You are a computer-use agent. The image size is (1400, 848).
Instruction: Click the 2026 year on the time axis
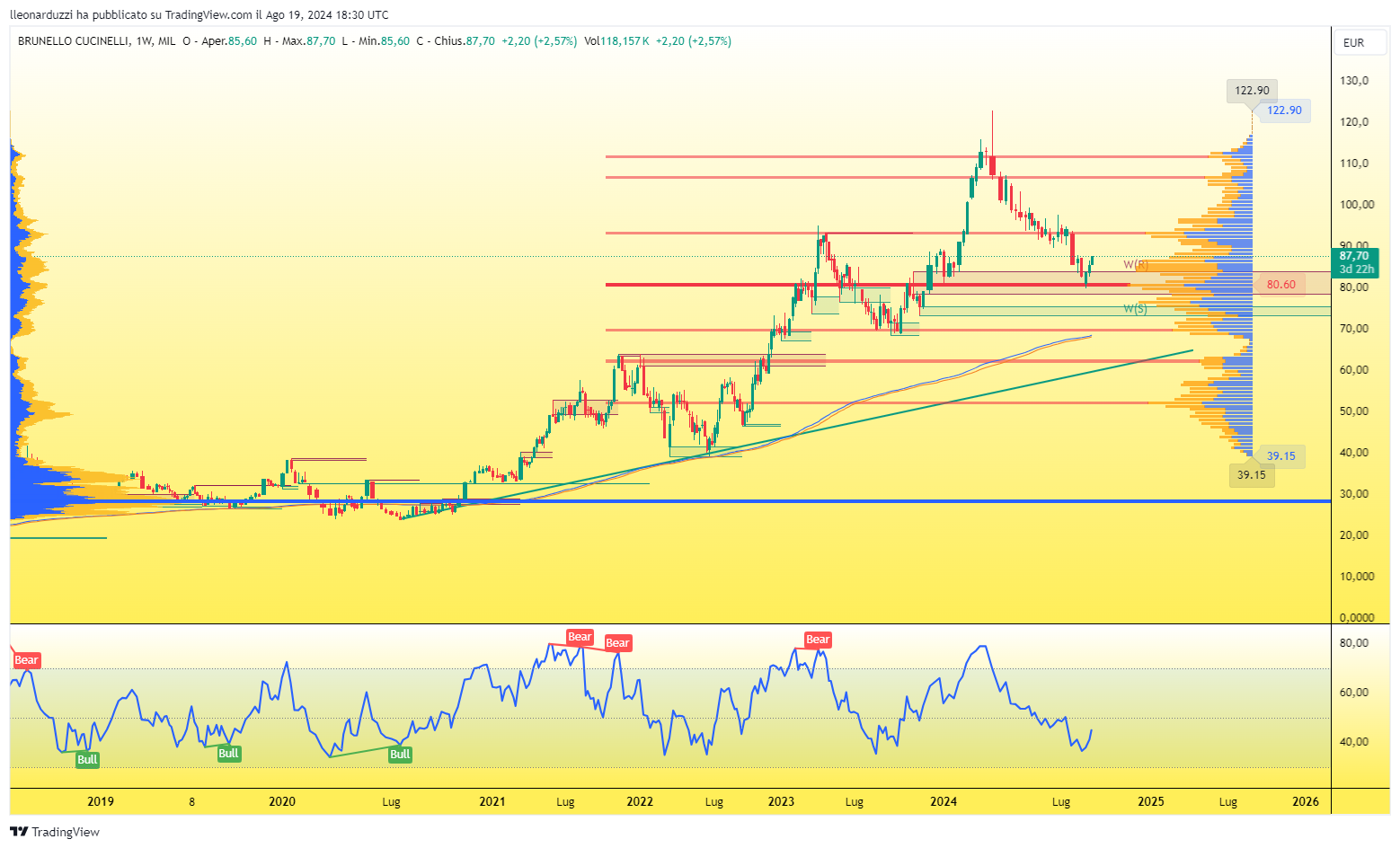(1306, 801)
